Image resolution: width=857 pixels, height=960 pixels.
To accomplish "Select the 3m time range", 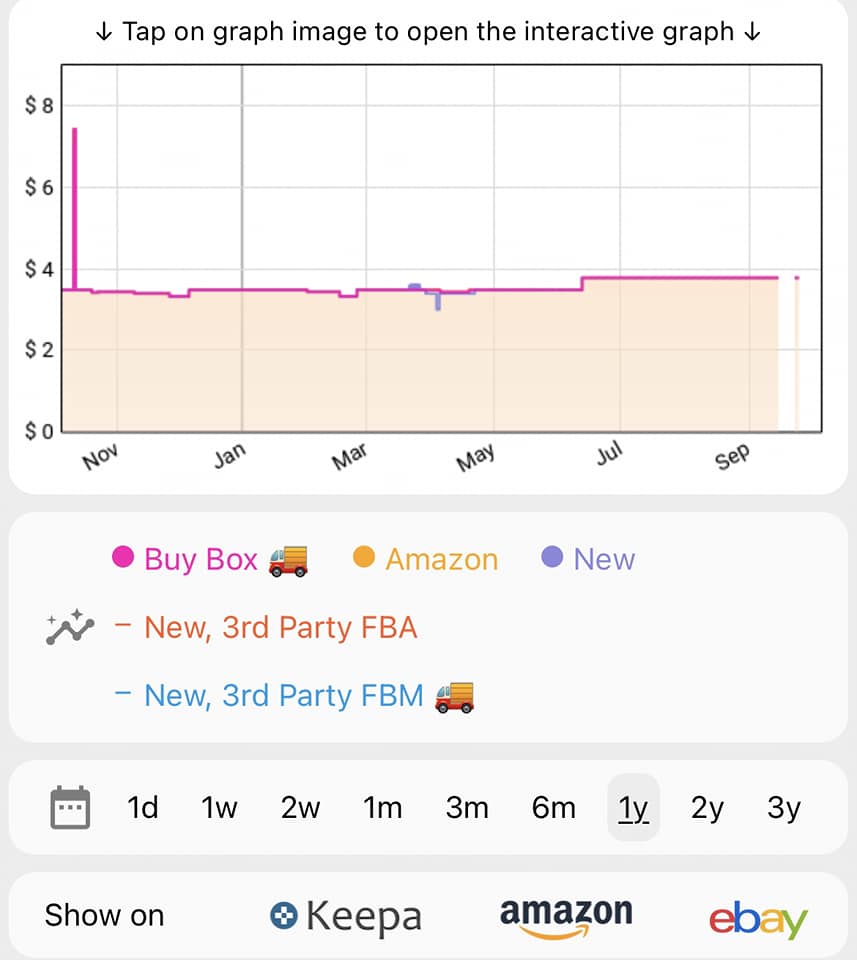I will click(467, 808).
